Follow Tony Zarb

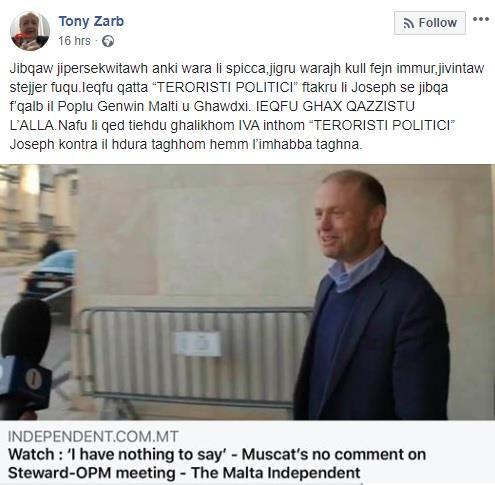(x=430, y=23)
